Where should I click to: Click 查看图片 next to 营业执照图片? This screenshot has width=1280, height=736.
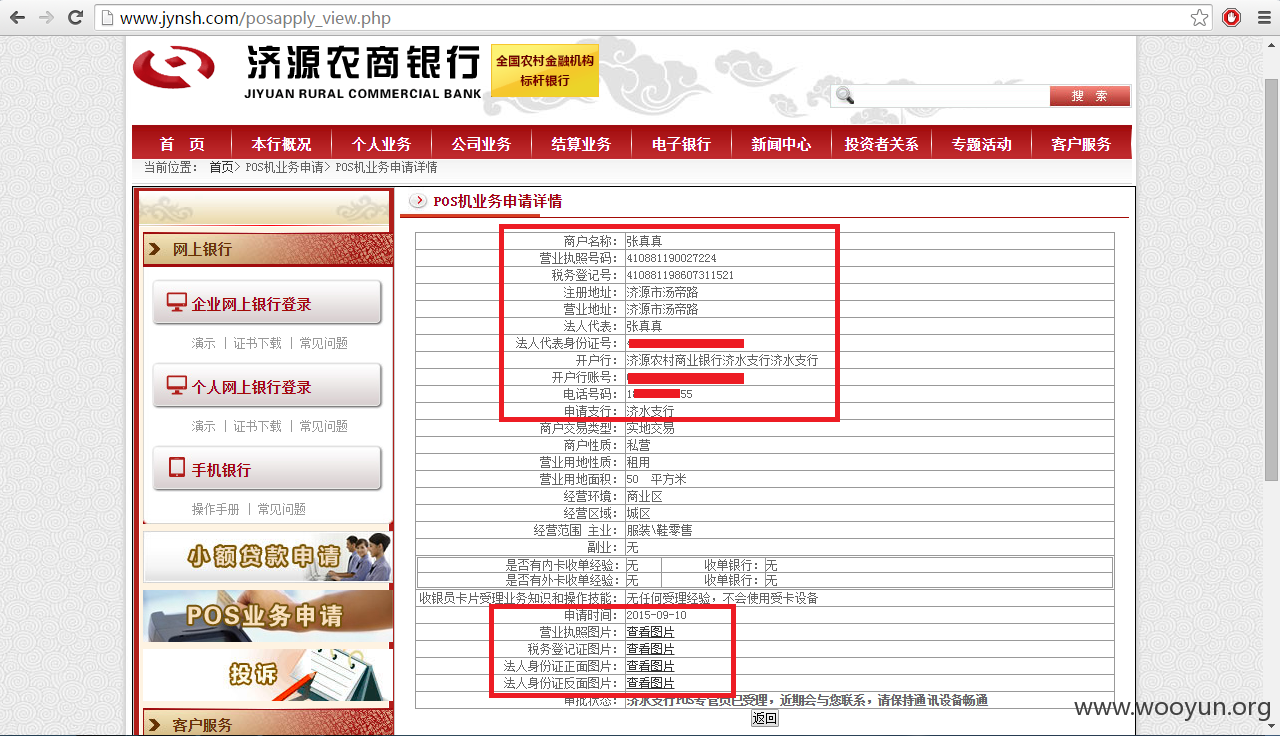(650, 631)
